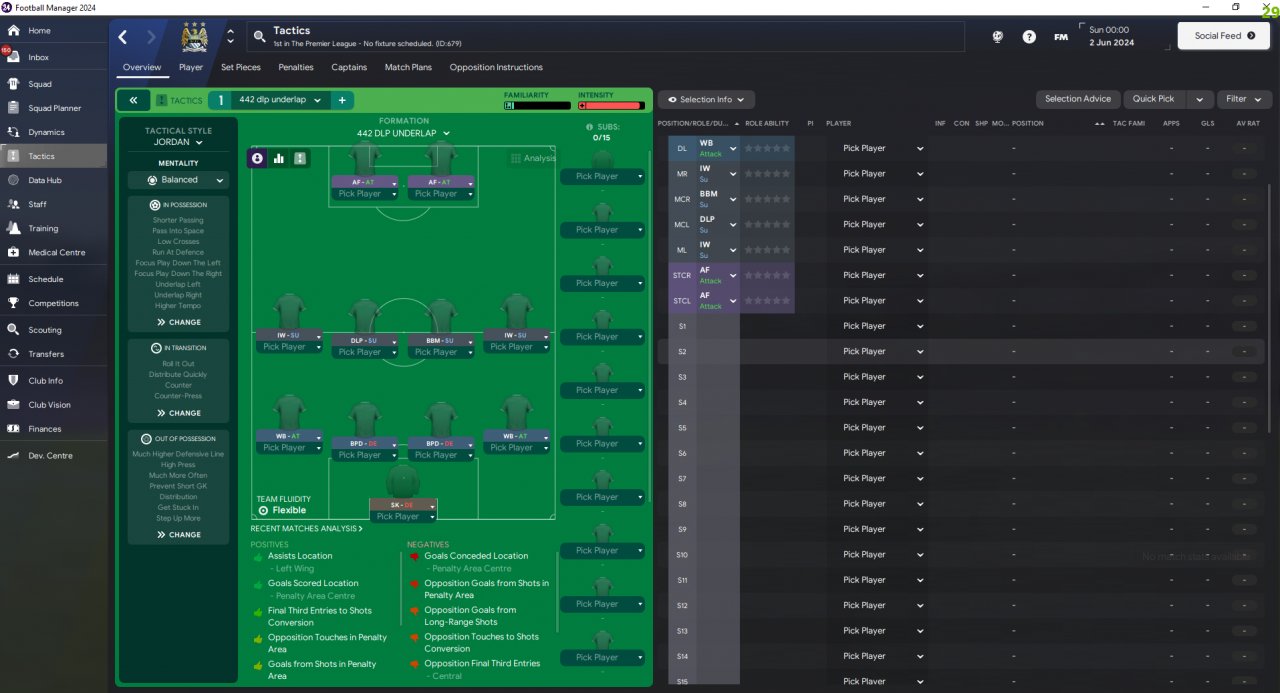Switch to the Player tab

coord(191,67)
